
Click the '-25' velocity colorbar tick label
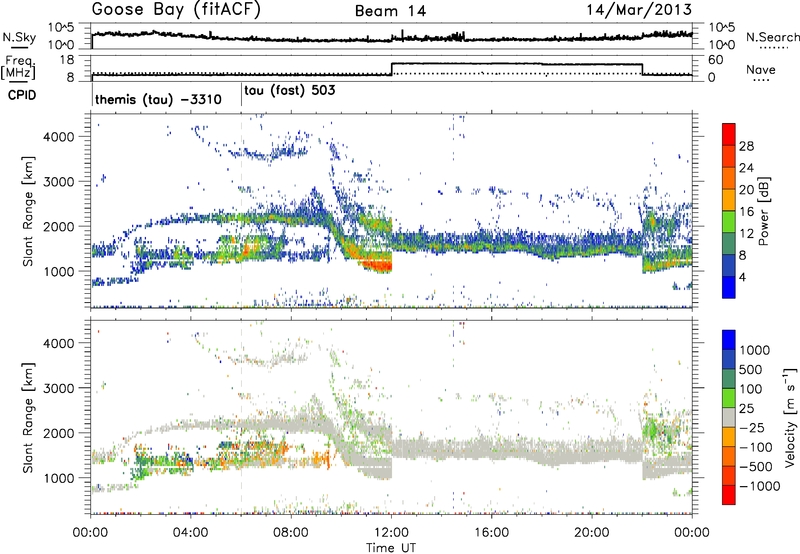pos(752,427)
